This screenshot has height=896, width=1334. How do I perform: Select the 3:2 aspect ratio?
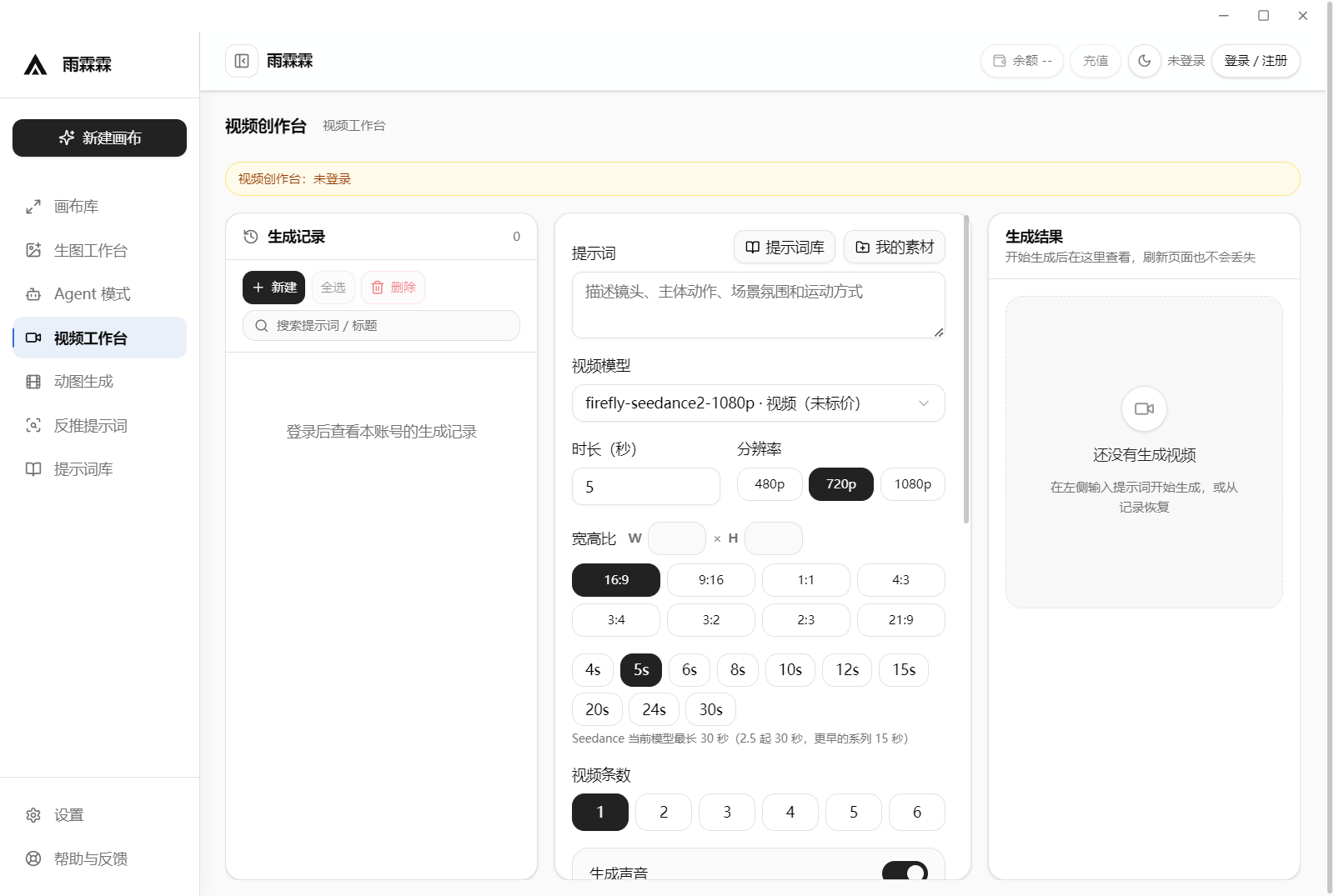(x=711, y=620)
